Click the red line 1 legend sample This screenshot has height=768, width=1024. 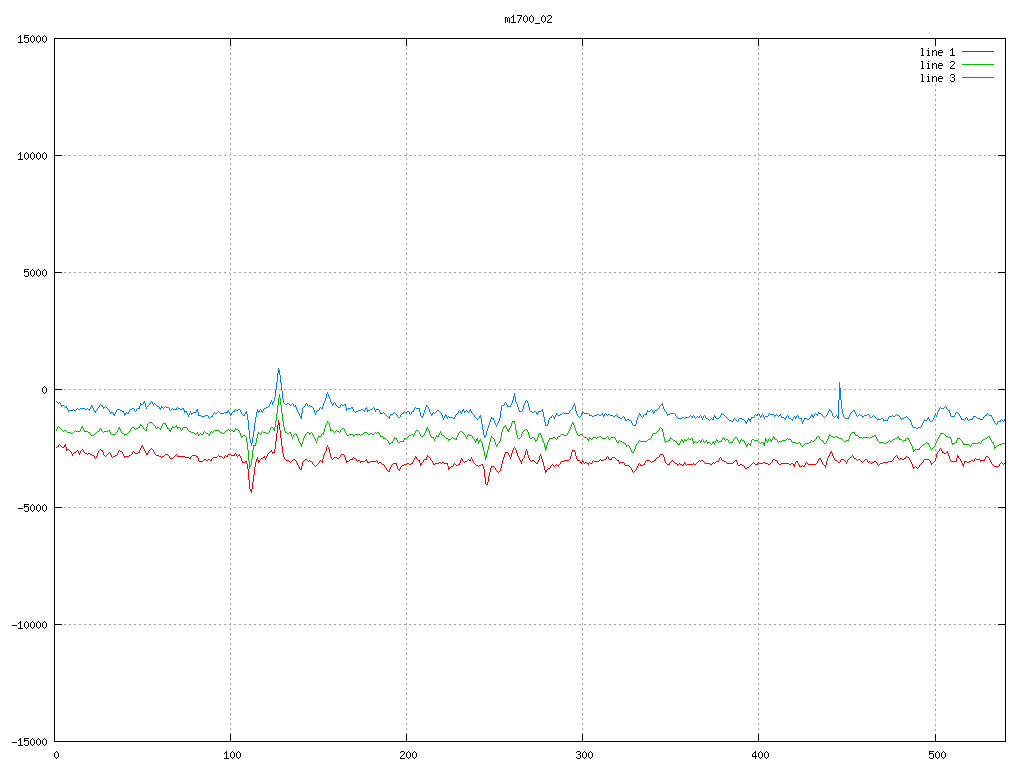coord(978,52)
